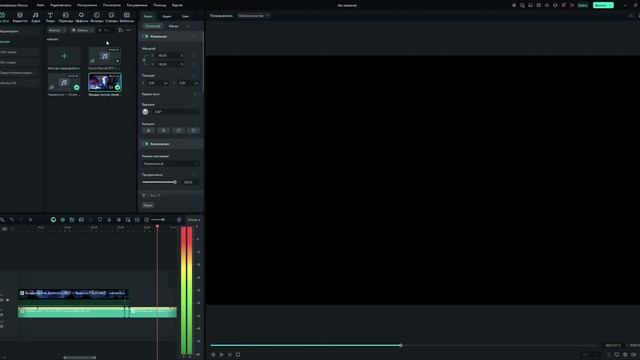Click the flip vertical button in the properties panel
The image size is (640, 360).
(x=163, y=131)
